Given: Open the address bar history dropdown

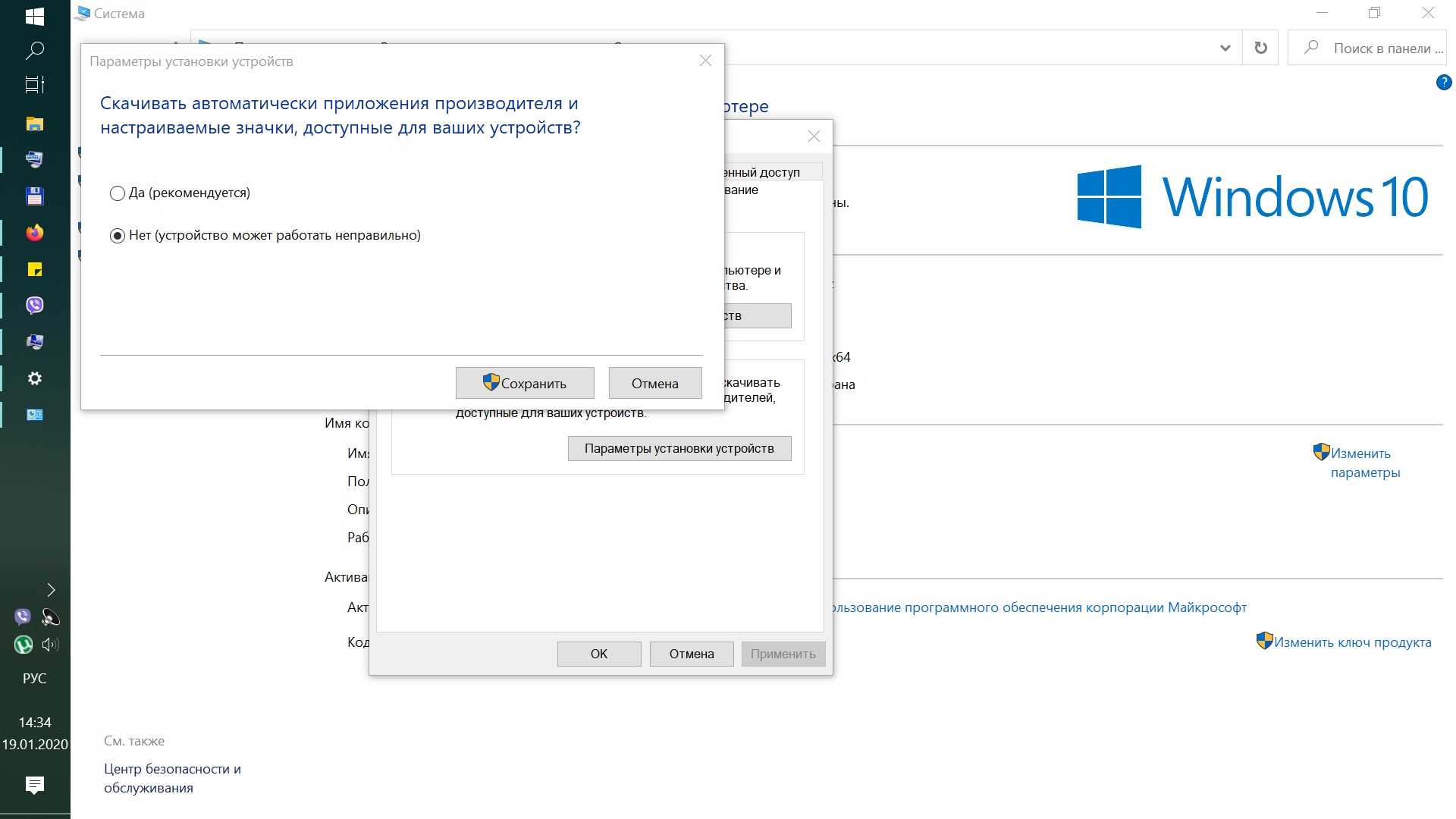Looking at the screenshot, I should (x=1225, y=48).
